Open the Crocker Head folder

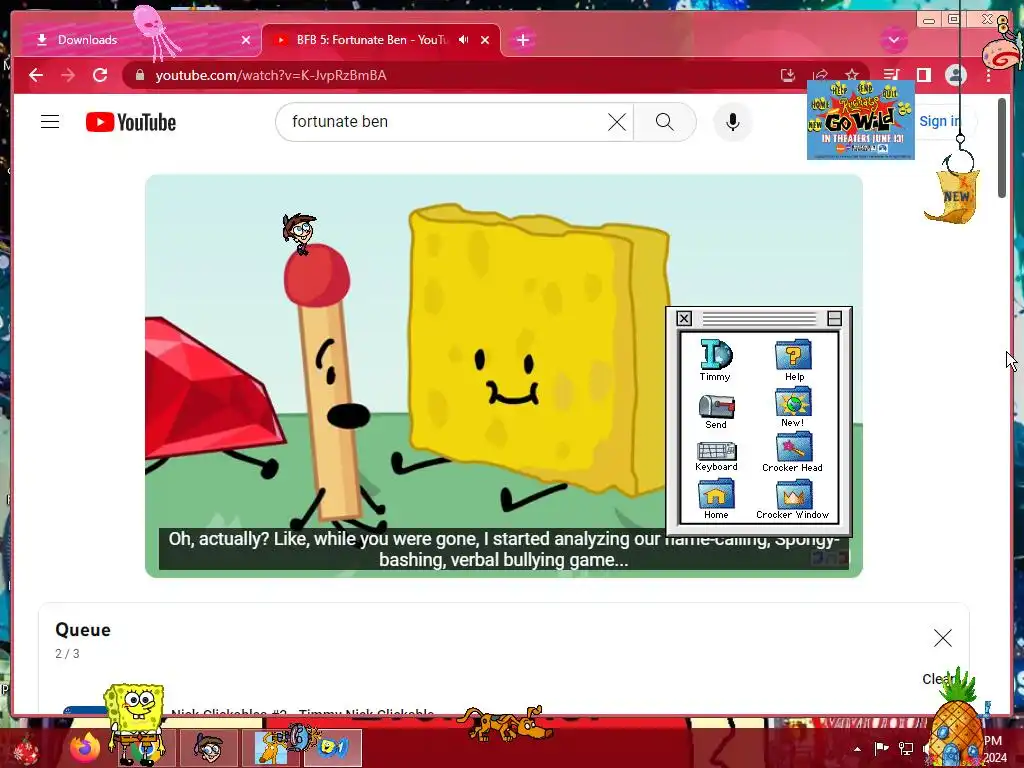793,453
